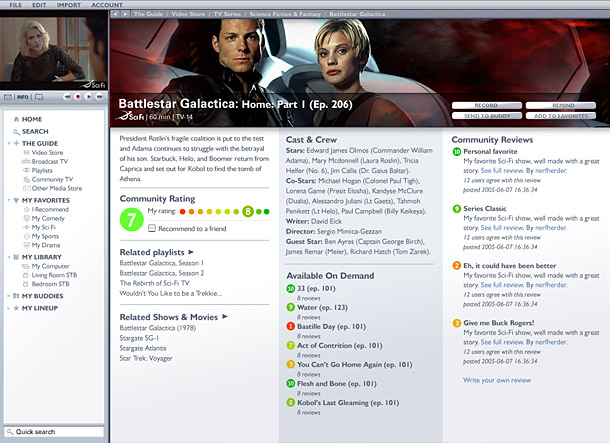Set my rating to the first red dot
The image size is (610, 443).
(x=182, y=212)
